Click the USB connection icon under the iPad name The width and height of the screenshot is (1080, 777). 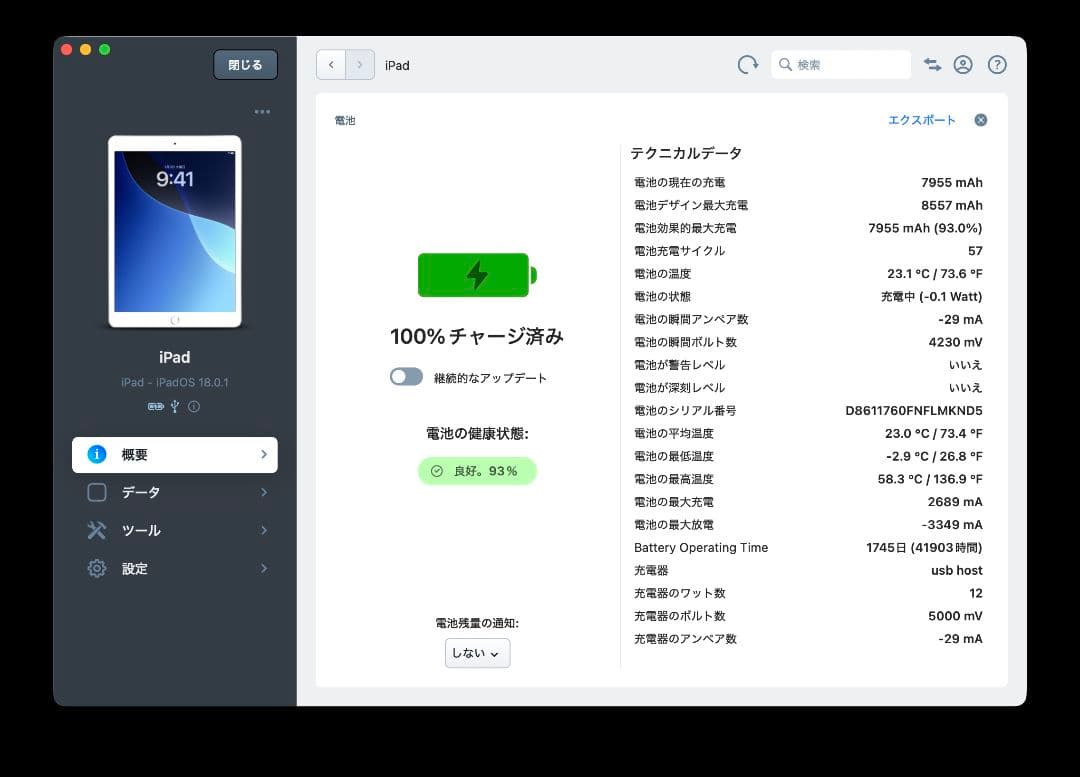tap(176, 406)
